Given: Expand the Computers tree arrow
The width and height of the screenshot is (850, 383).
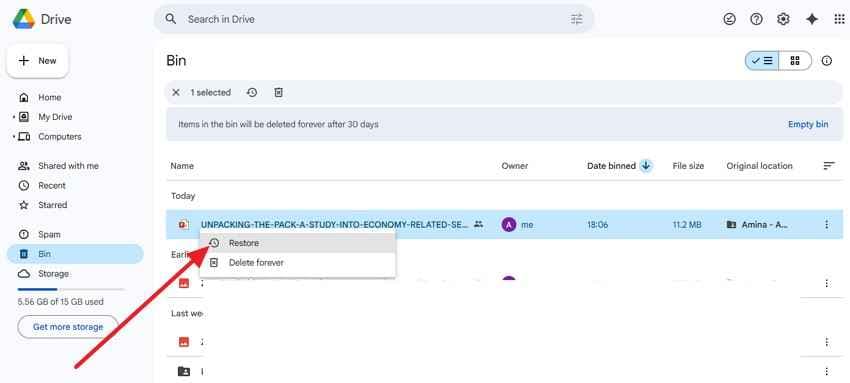Looking at the screenshot, I should (14, 137).
